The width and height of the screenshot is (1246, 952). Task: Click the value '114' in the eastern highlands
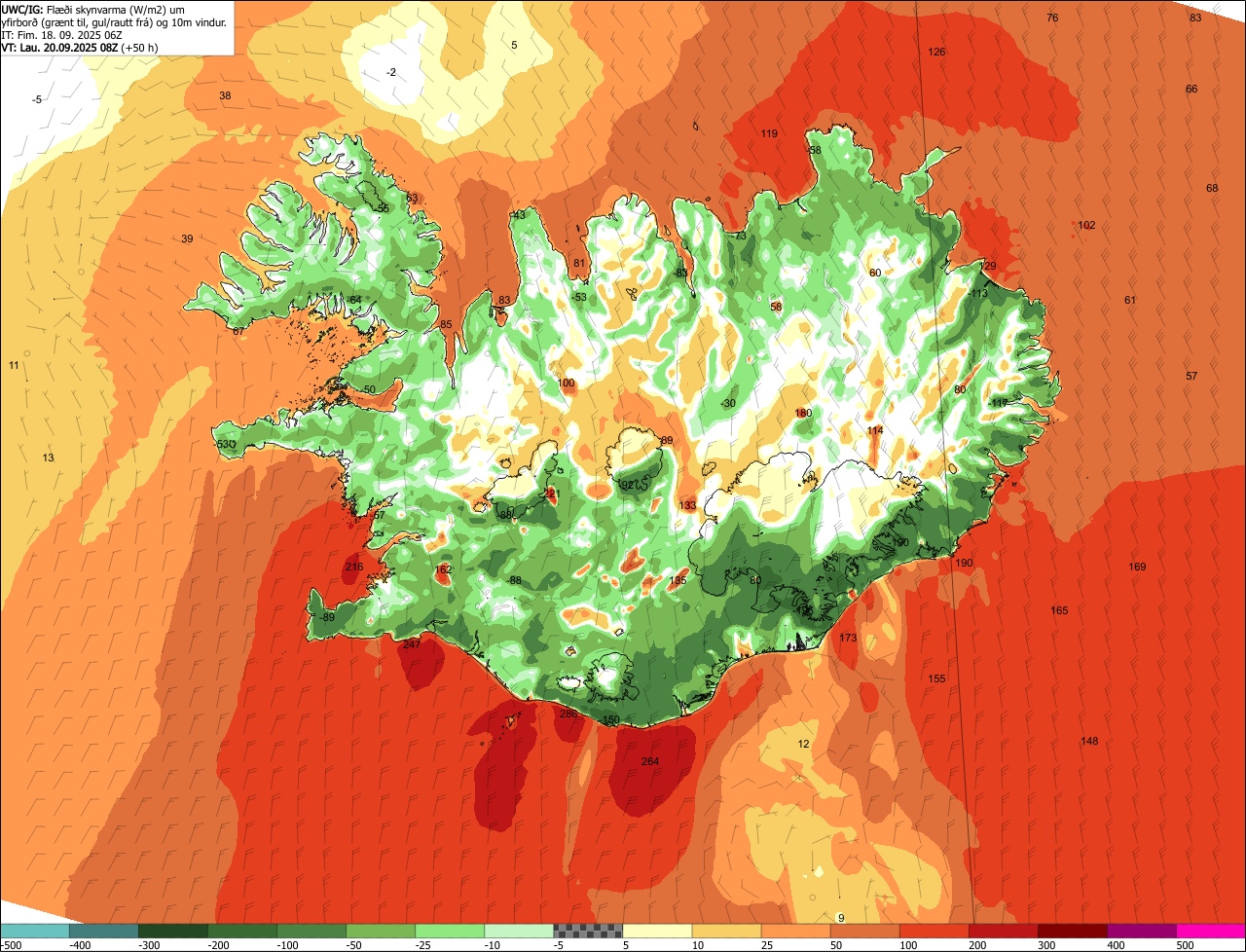[875, 430]
